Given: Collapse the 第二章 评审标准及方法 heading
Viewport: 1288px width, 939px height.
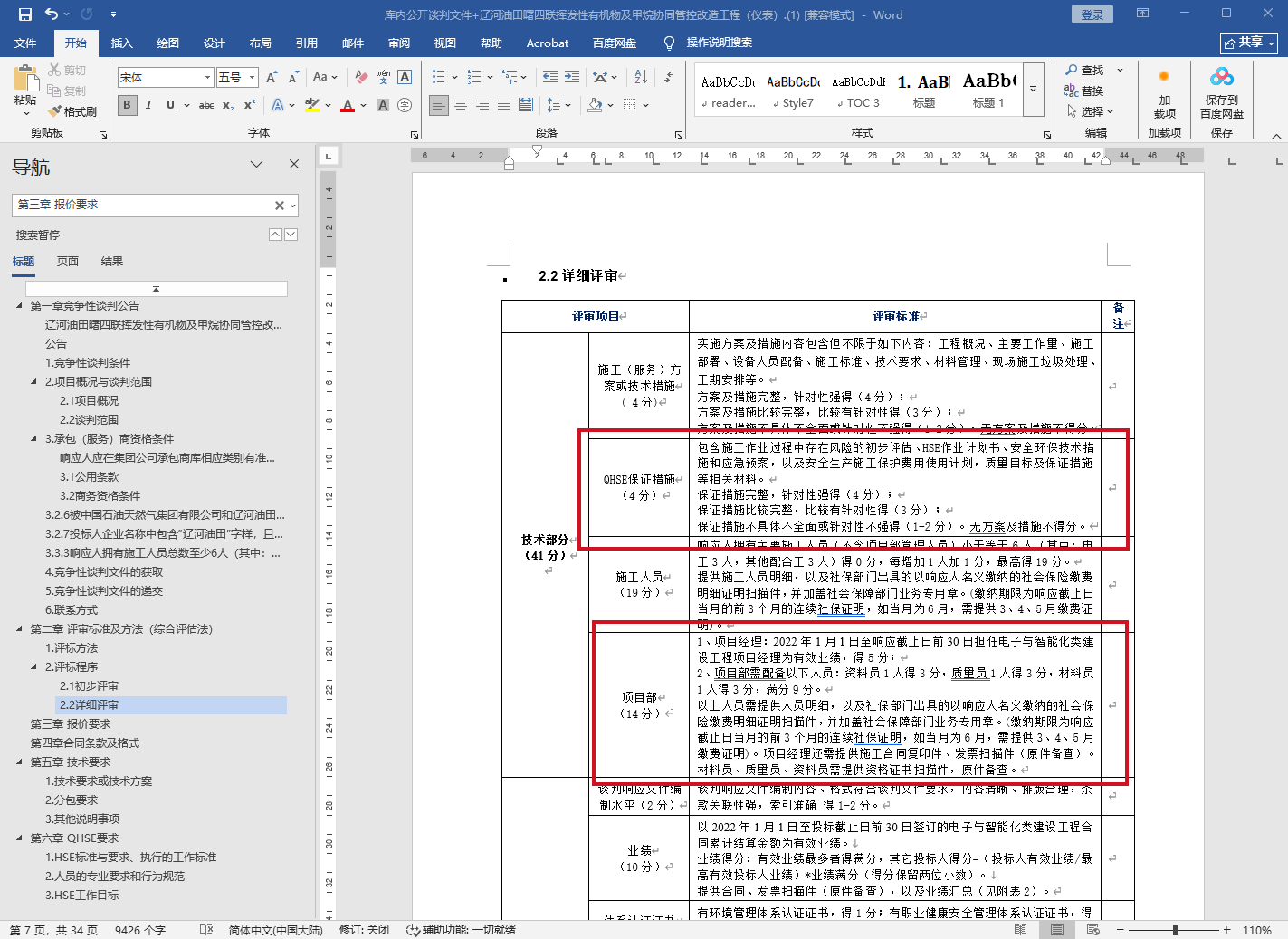Looking at the screenshot, I should (x=20, y=628).
